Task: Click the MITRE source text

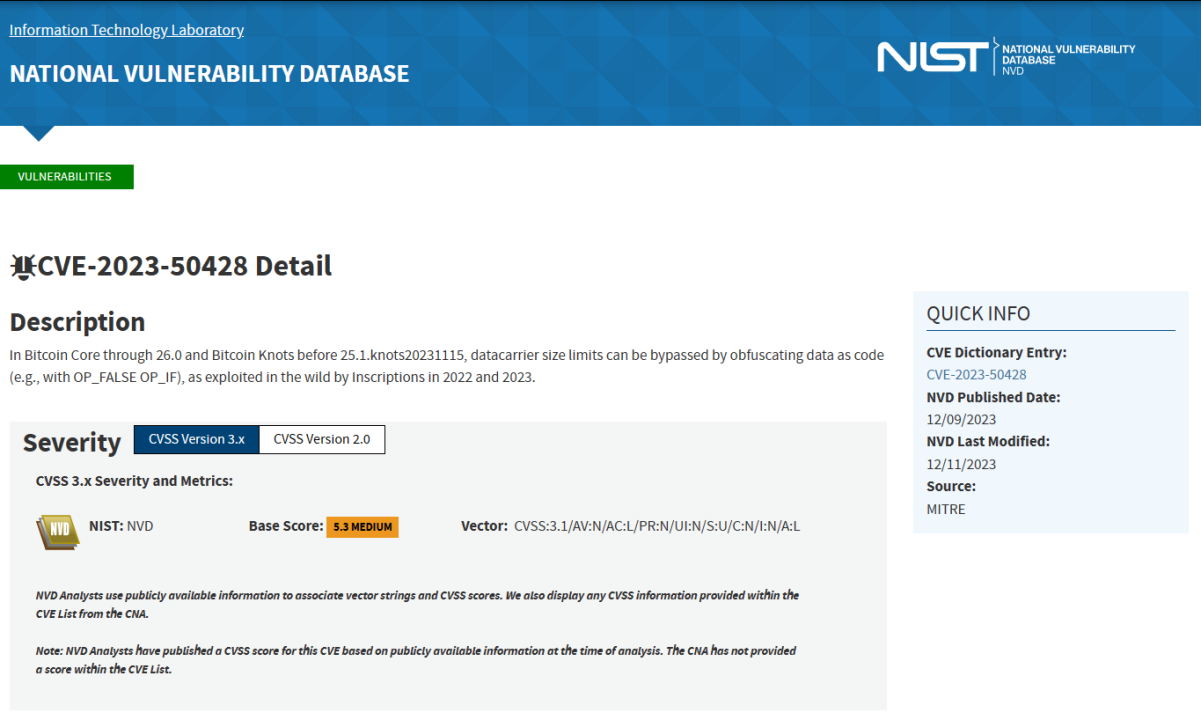Action: [x=946, y=509]
